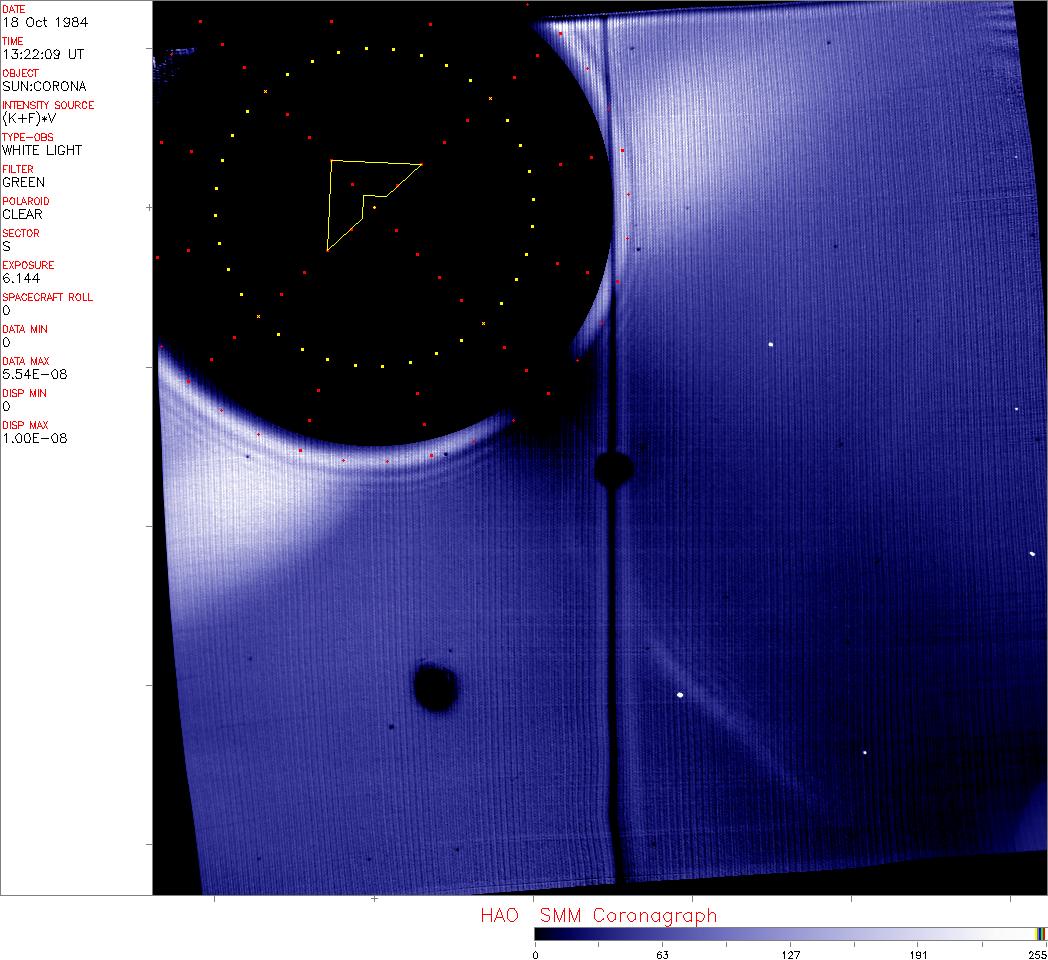Select the exposure value 6.144

21,278
